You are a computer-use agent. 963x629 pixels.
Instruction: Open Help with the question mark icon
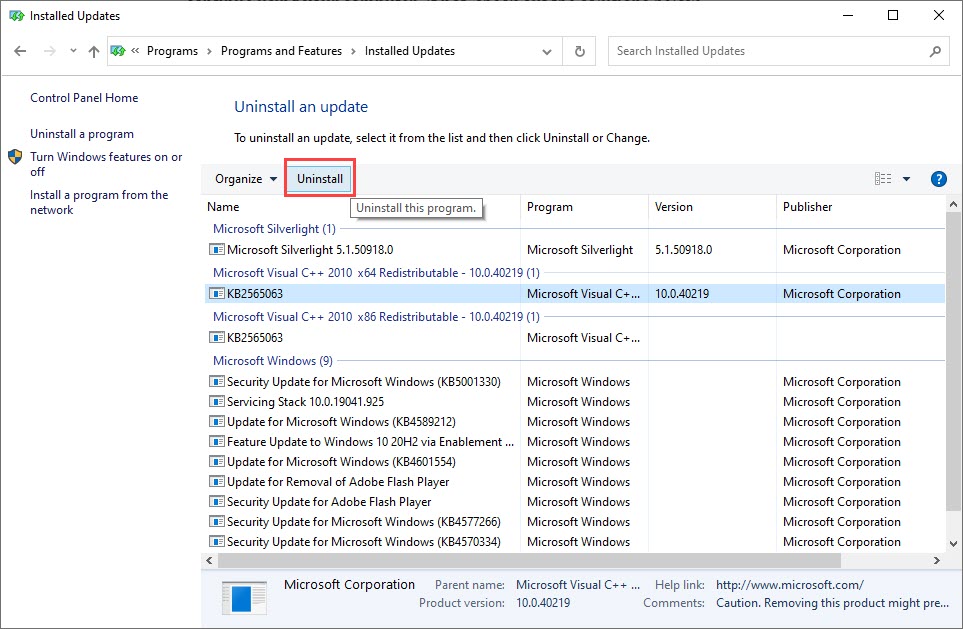(x=938, y=179)
